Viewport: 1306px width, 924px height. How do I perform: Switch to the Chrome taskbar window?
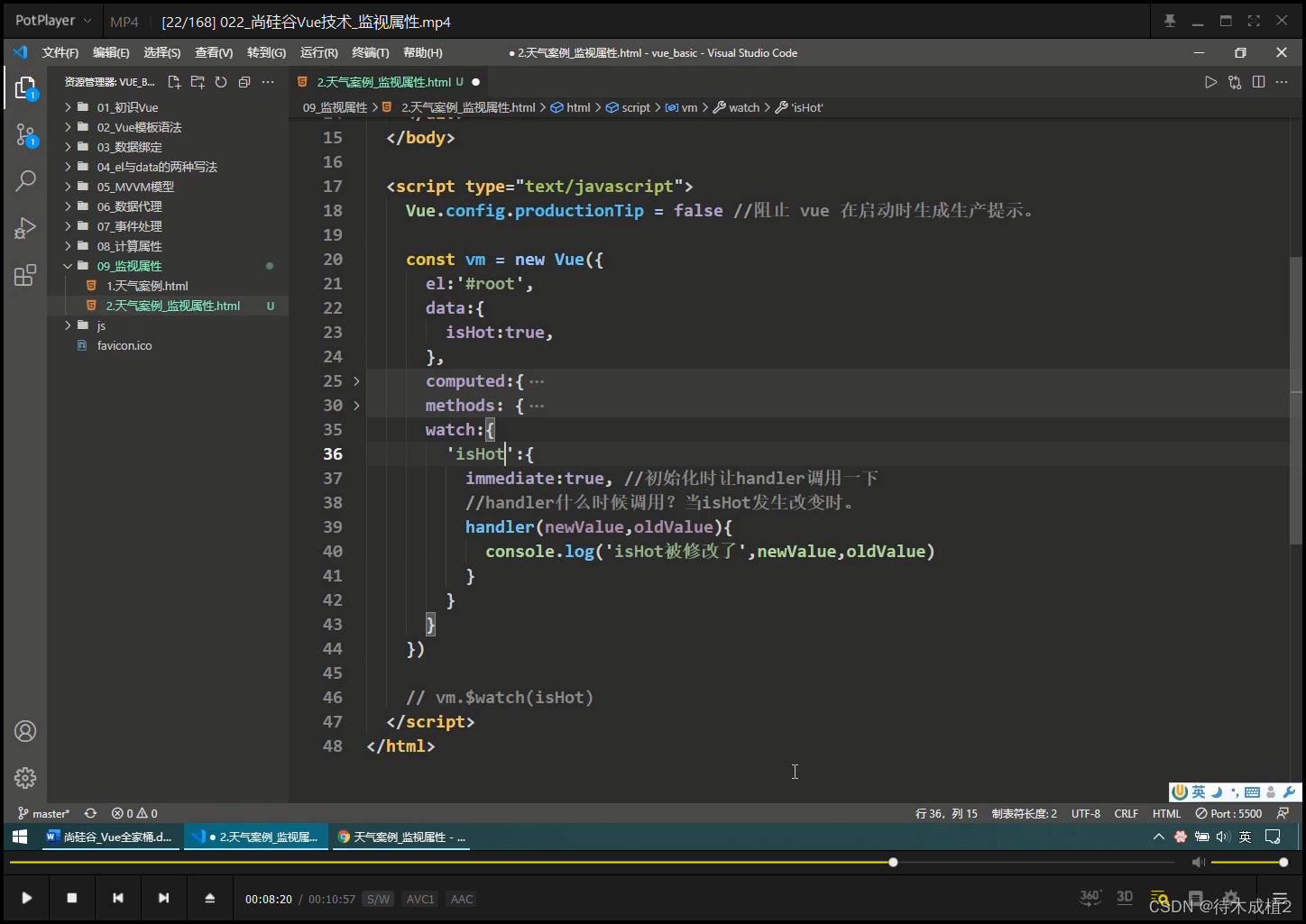pyautogui.click(x=400, y=837)
